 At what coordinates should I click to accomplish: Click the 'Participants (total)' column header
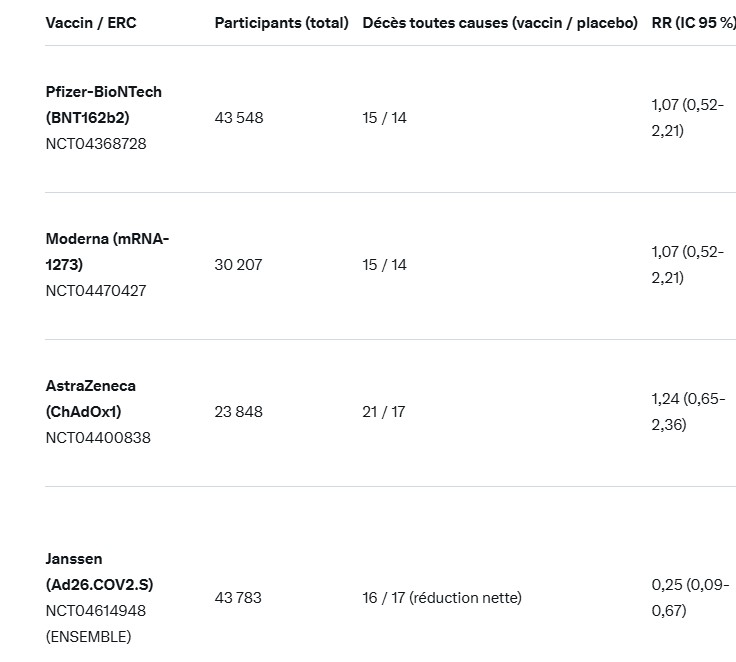[x=281, y=22]
